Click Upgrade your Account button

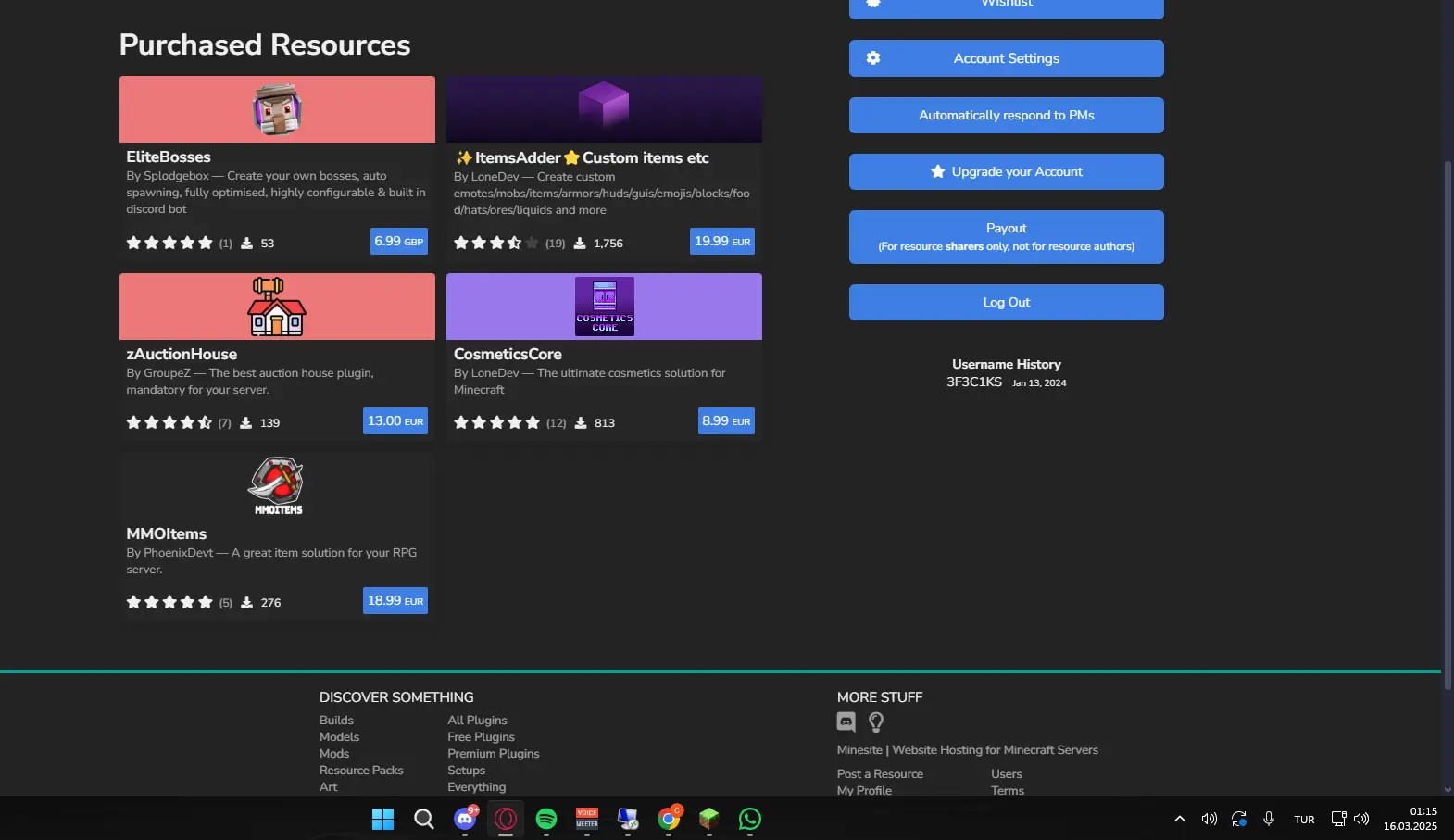pos(1007,172)
